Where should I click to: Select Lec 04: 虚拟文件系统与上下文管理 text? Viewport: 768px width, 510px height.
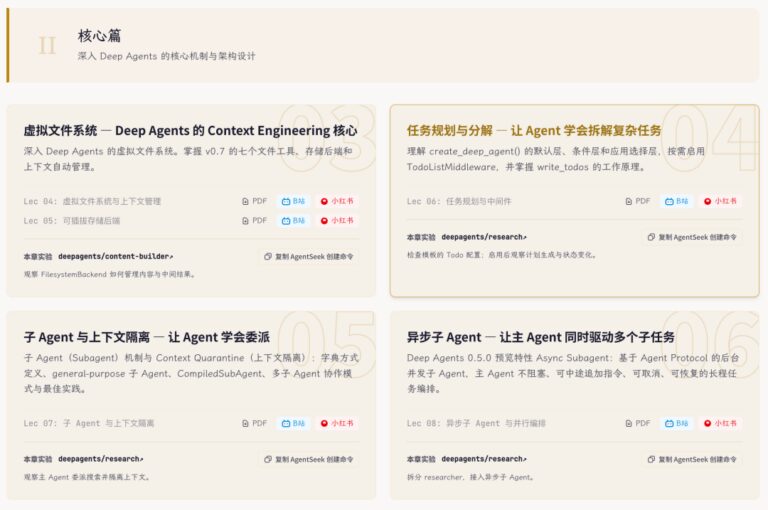click(x=92, y=201)
